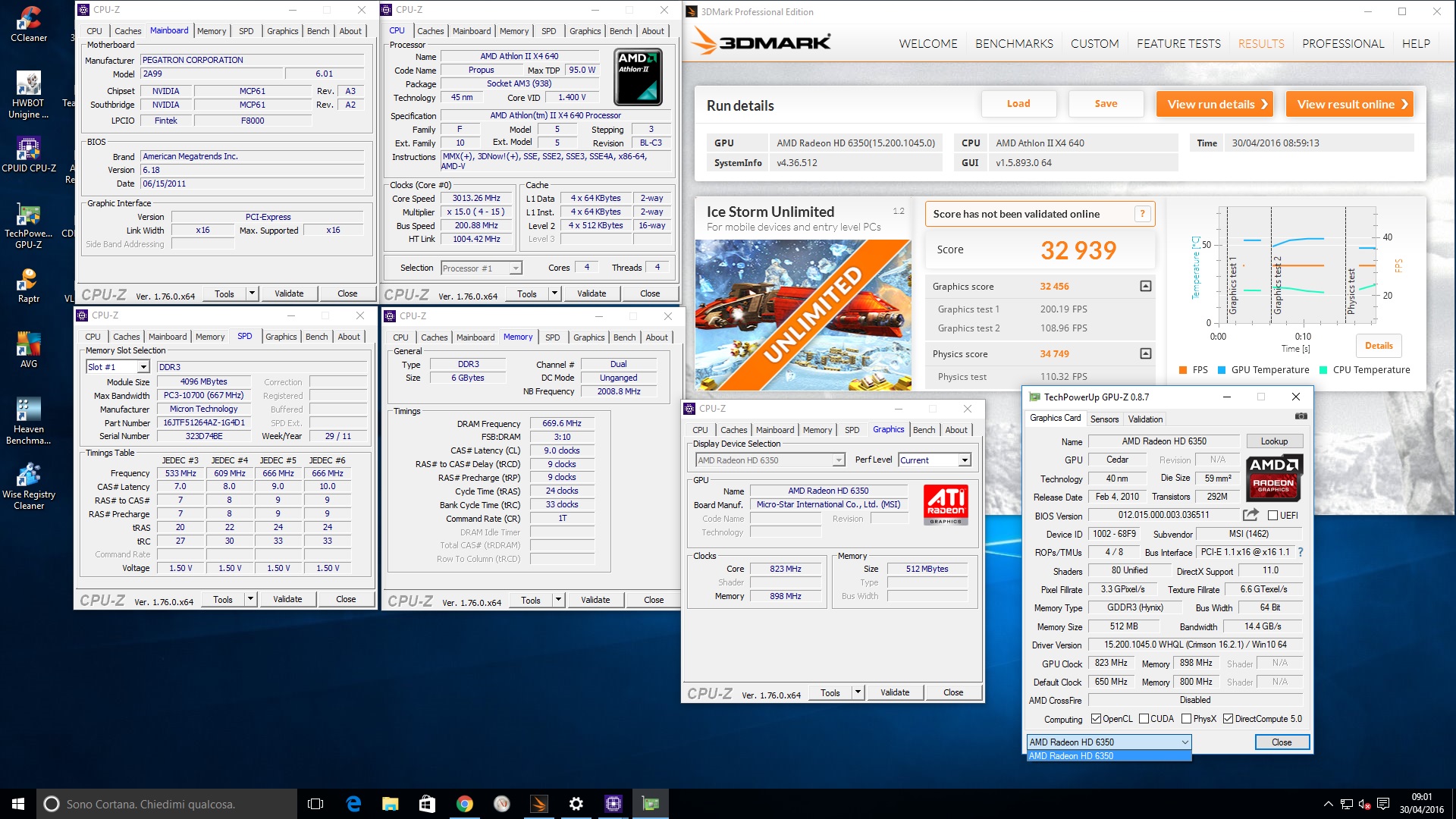
Task: Click View run details button
Action: (1215, 104)
